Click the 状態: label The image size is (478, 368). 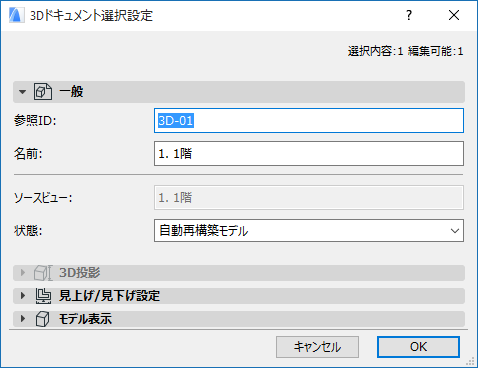[28, 231]
